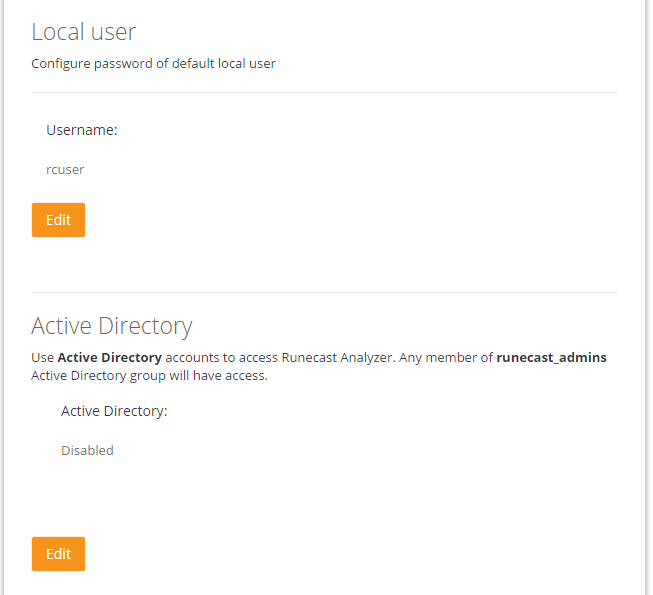Click 'Active Directory group will have access' line
Image resolution: width=653 pixels, height=595 pixels.
[149, 376]
